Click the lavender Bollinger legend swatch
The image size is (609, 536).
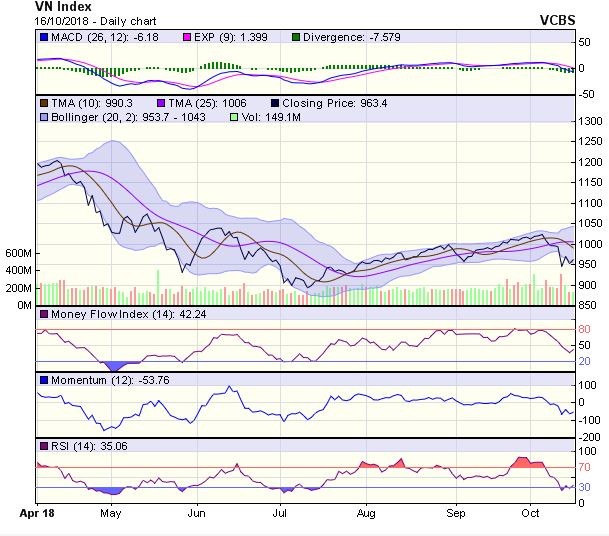(44, 117)
